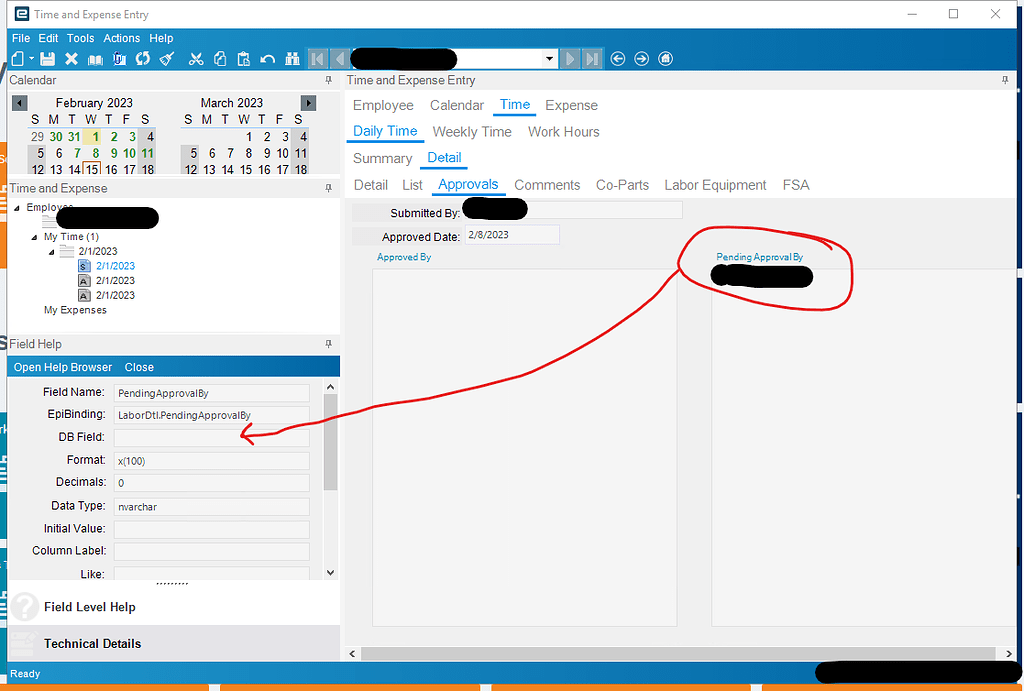Save the current time entry record
The image size is (1024, 691).
coord(48,58)
